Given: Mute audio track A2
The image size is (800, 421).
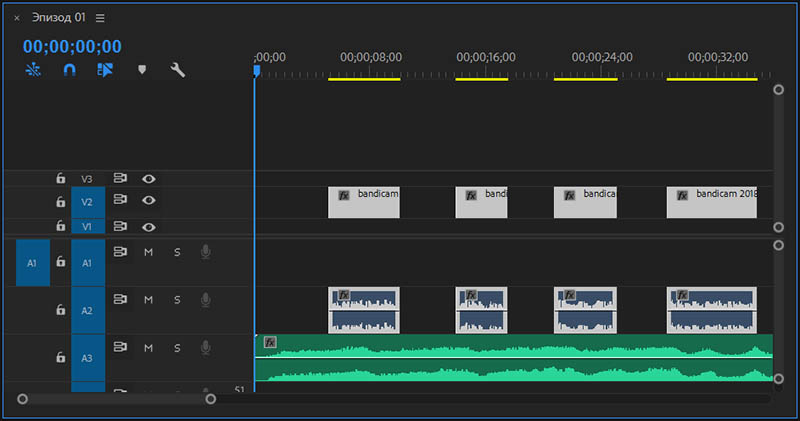Looking at the screenshot, I should [148, 300].
